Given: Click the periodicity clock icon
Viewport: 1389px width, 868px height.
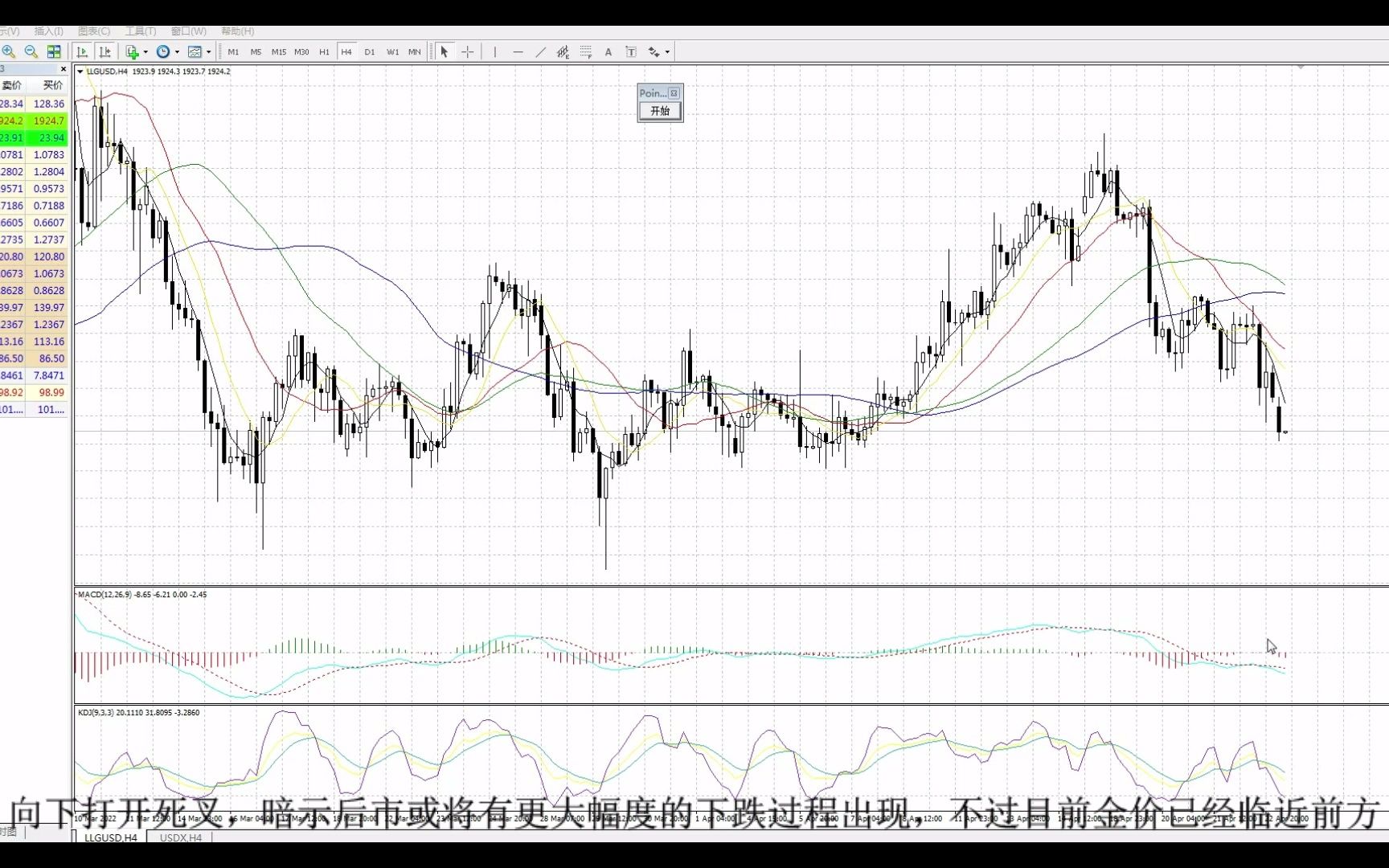Looking at the screenshot, I should 163,51.
